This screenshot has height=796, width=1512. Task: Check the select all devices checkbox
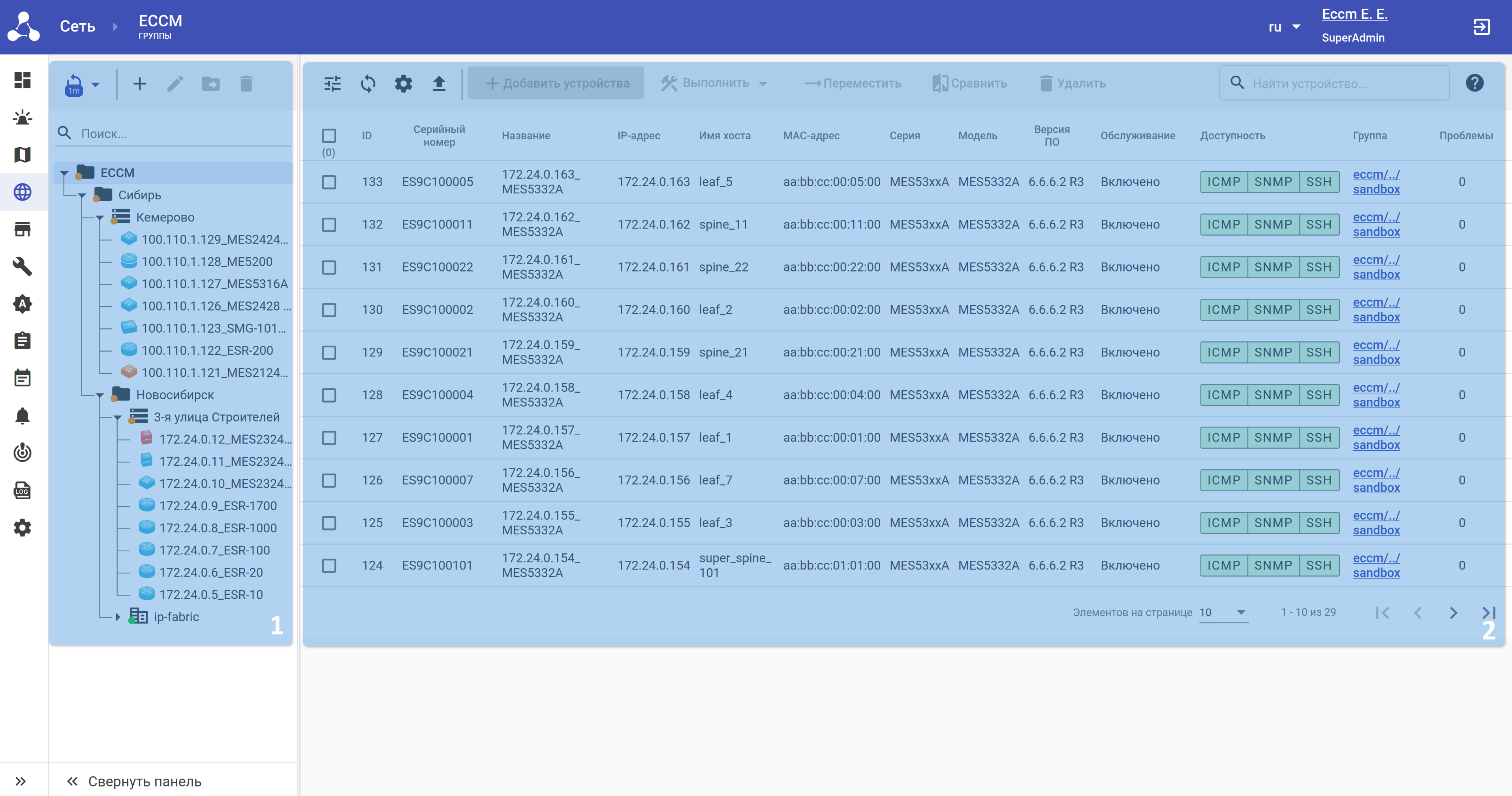point(329,136)
